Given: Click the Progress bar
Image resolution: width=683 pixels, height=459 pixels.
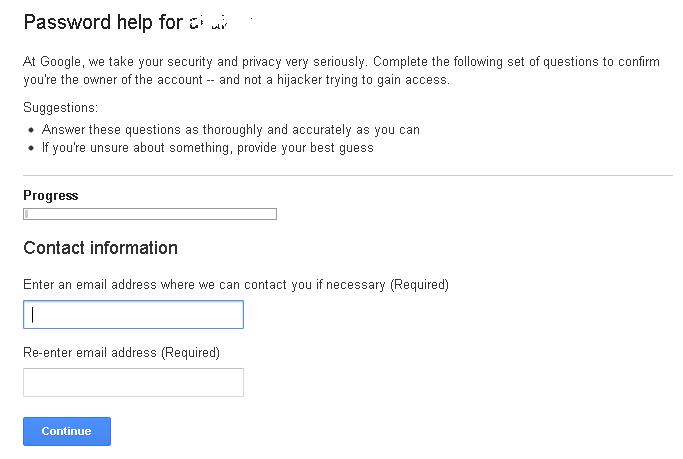Looking at the screenshot, I should (x=150, y=214).
